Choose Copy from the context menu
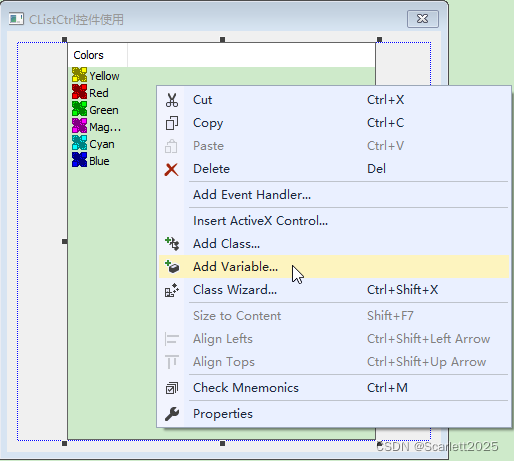Screen dimensions: 514x461 (334, 123)
